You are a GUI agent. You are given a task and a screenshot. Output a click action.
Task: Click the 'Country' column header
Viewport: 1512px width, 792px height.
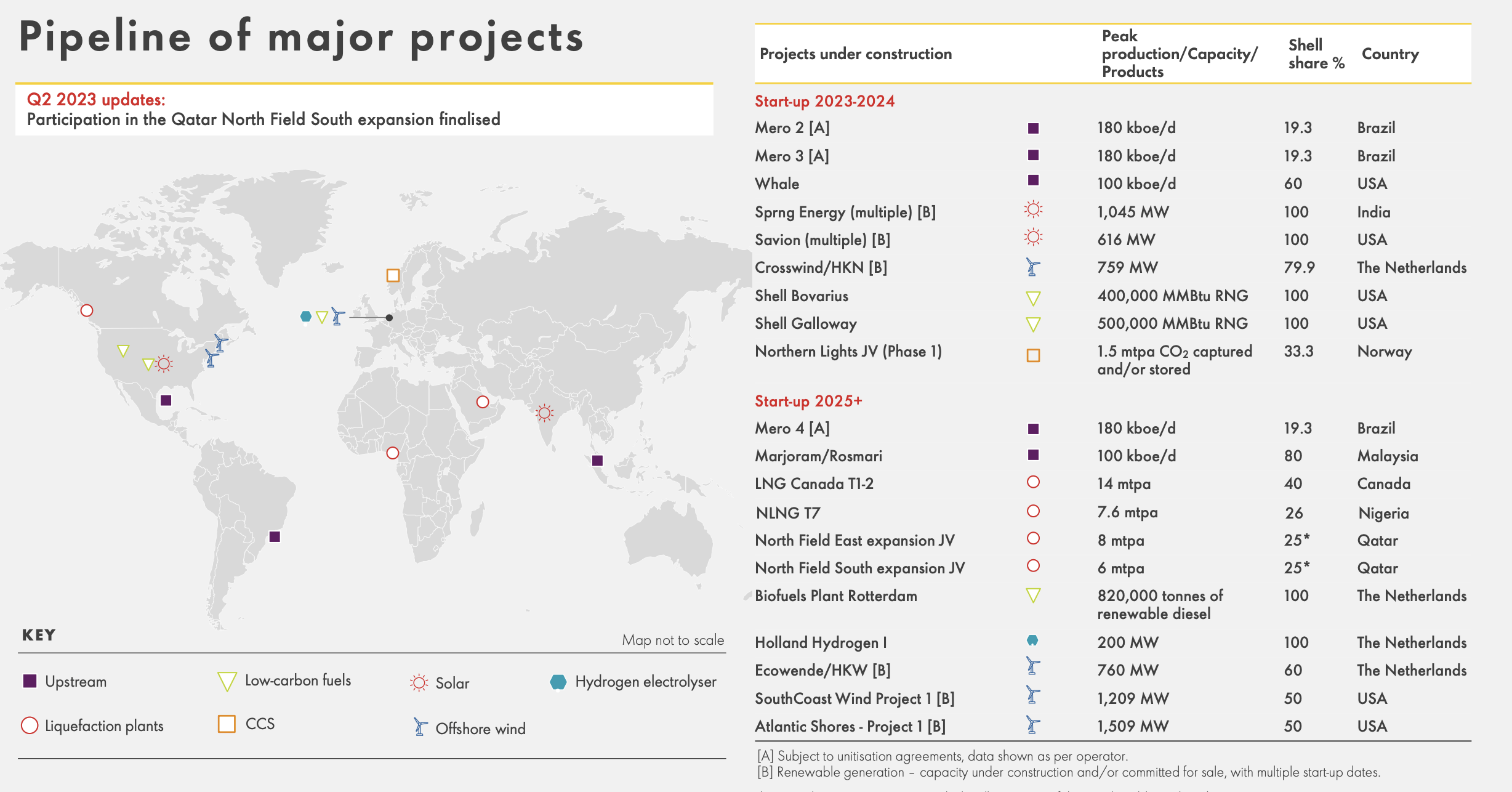coord(1390,54)
